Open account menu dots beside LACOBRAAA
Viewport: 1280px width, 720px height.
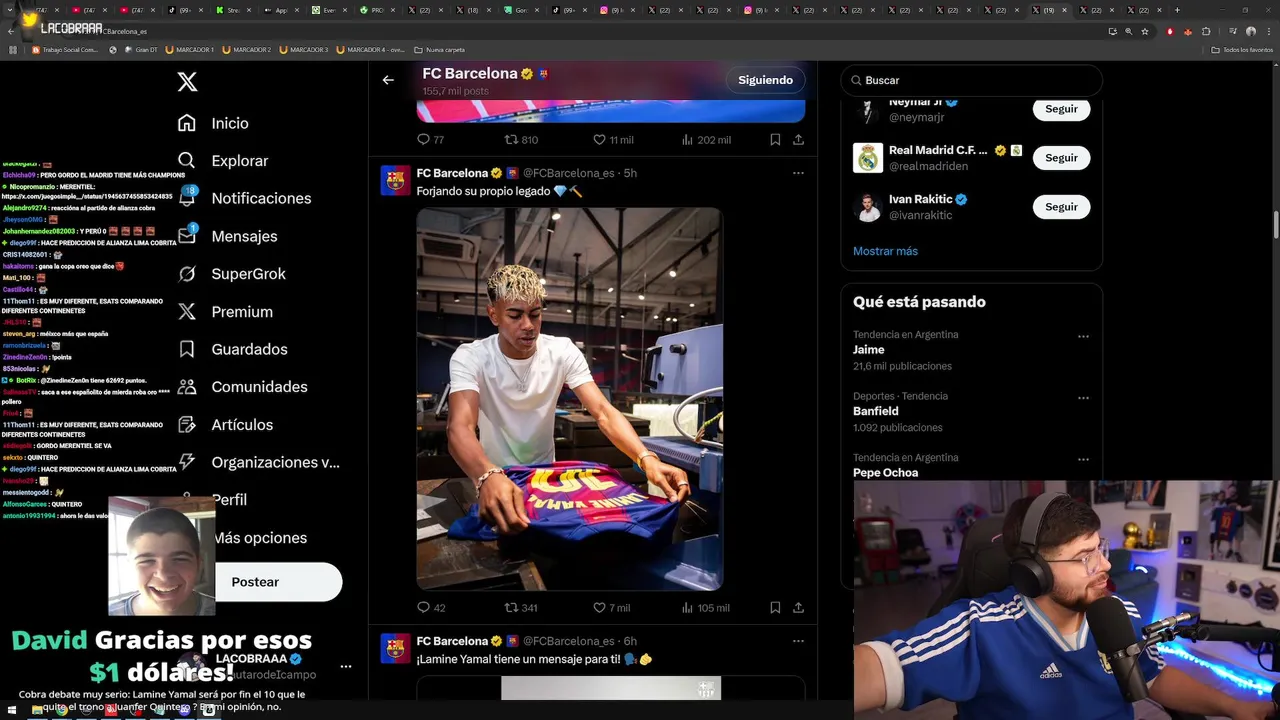pos(346,666)
